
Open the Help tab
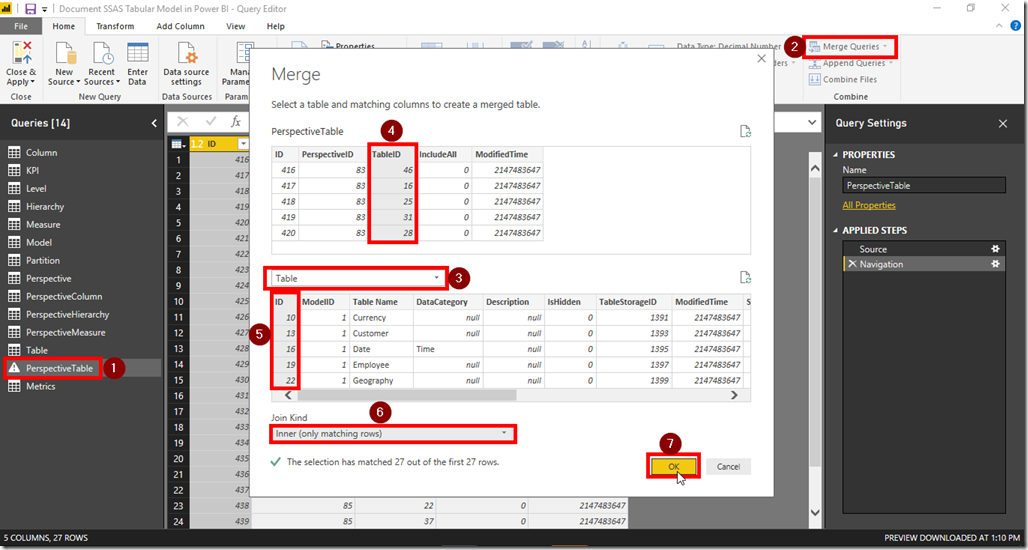275,26
